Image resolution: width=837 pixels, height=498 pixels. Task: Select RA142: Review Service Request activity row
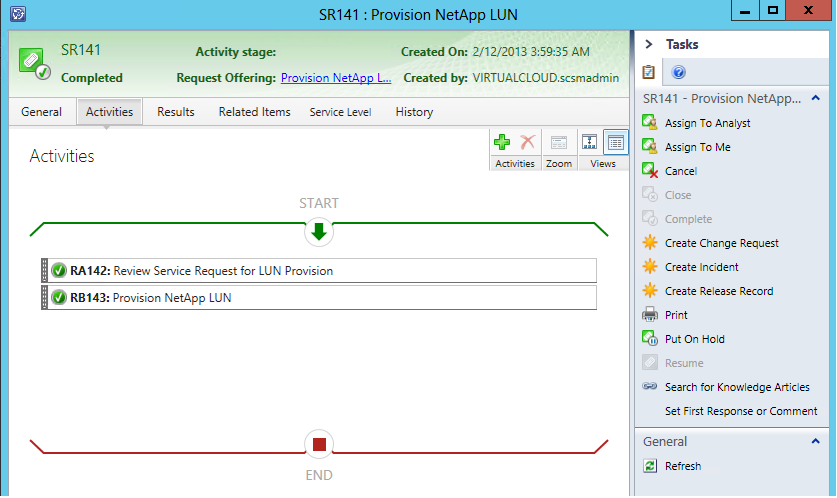[x=319, y=271]
